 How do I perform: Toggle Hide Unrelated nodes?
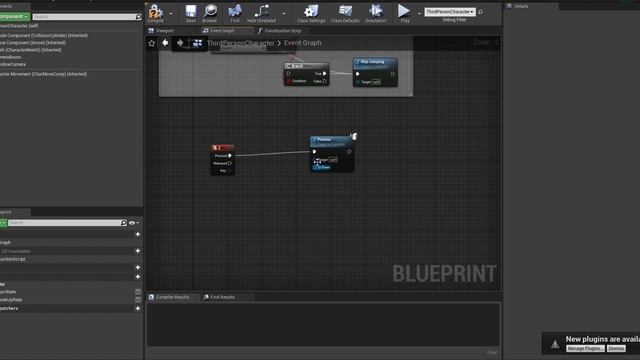pos(261,13)
